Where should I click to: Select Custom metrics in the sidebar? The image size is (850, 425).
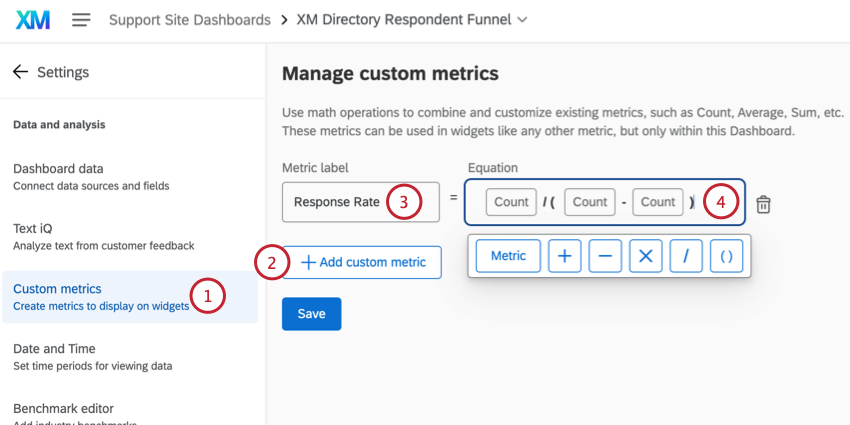tap(100, 296)
